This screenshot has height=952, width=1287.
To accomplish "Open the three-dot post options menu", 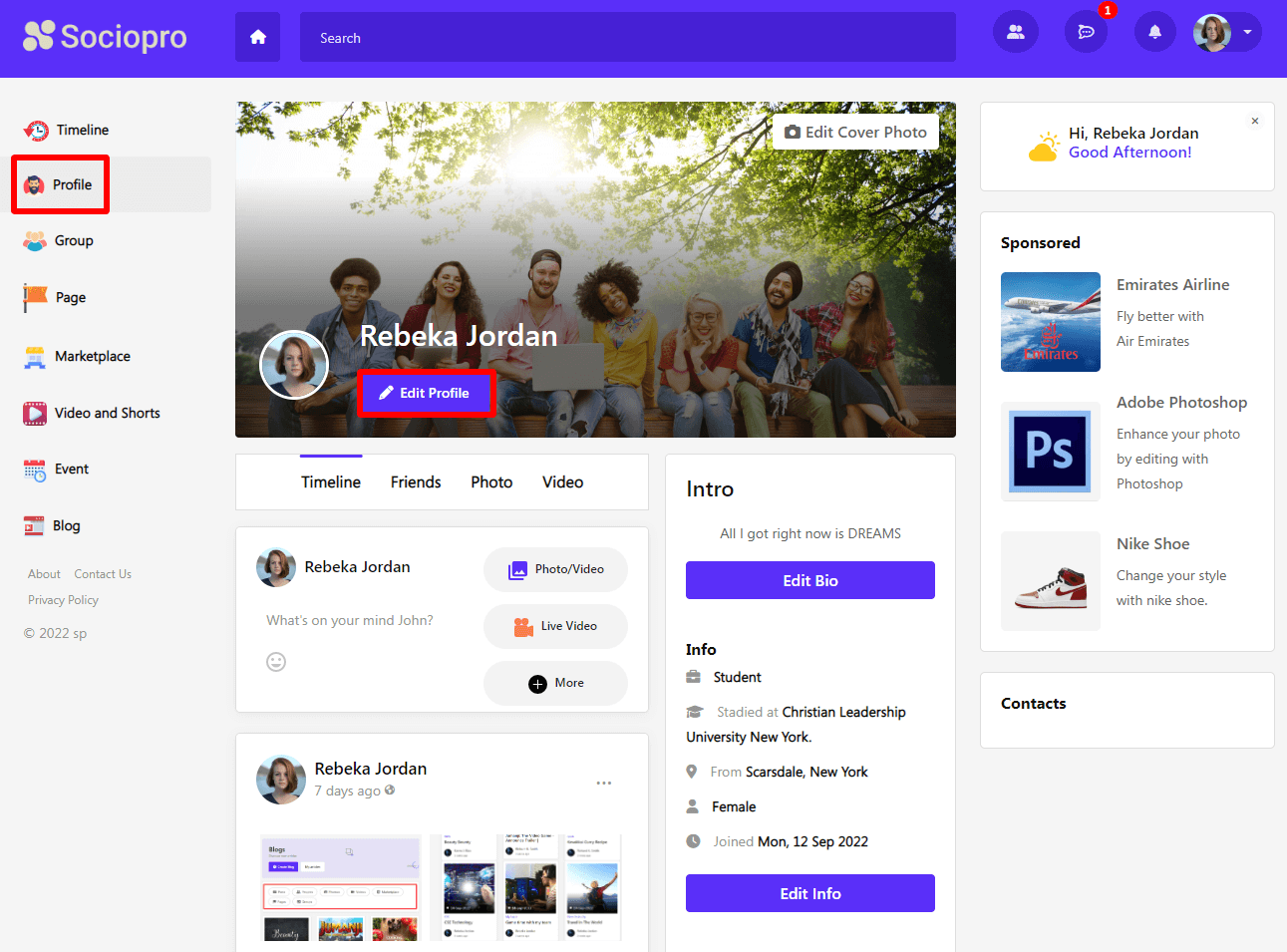I will [x=603, y=784].
